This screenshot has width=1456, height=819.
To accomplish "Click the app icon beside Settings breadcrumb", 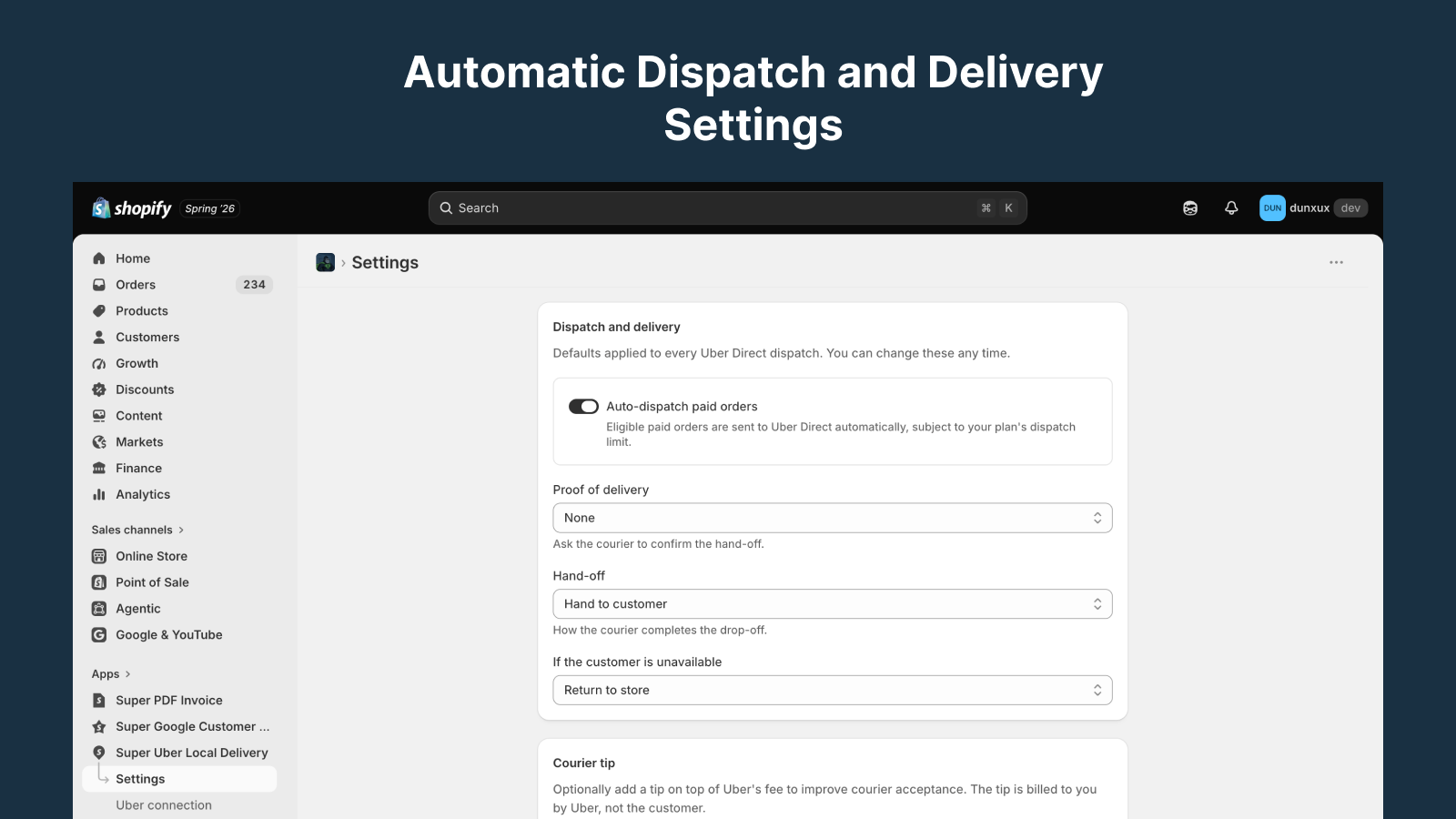I will [x=326, y=263].
